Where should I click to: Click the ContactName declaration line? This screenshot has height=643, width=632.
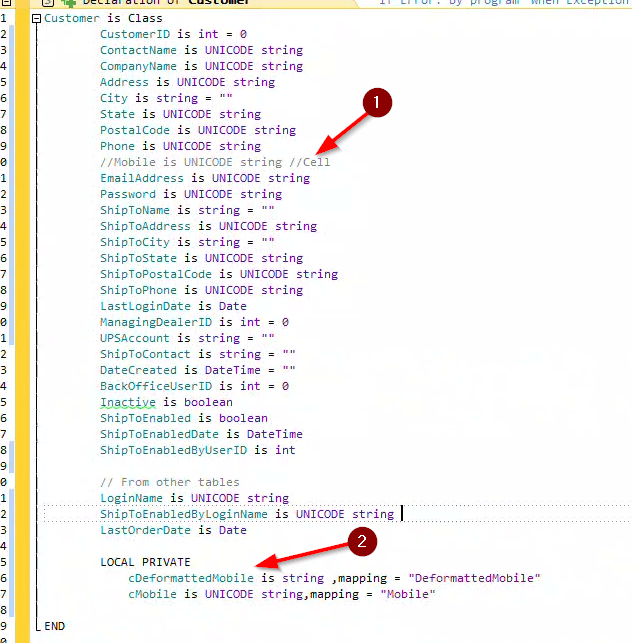click(x=201, y=50)
